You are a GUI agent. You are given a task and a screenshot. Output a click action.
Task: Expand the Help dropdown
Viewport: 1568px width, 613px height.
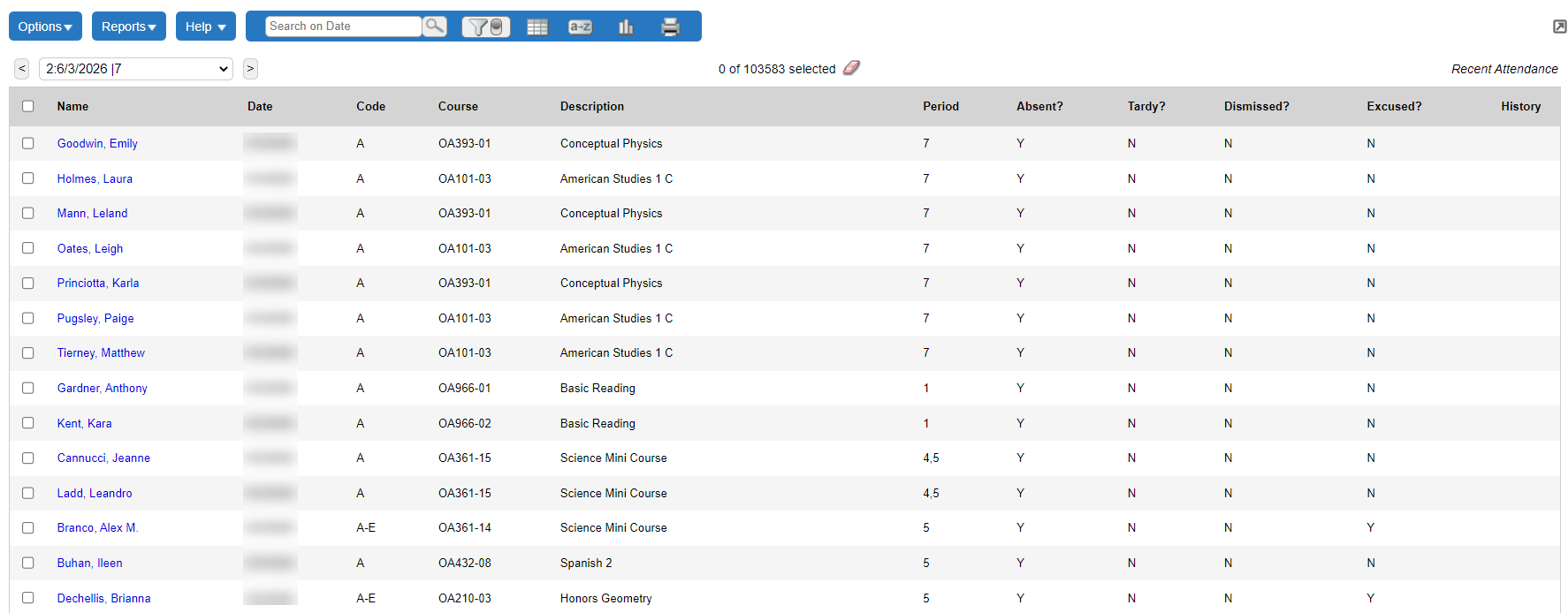(205, 26)
